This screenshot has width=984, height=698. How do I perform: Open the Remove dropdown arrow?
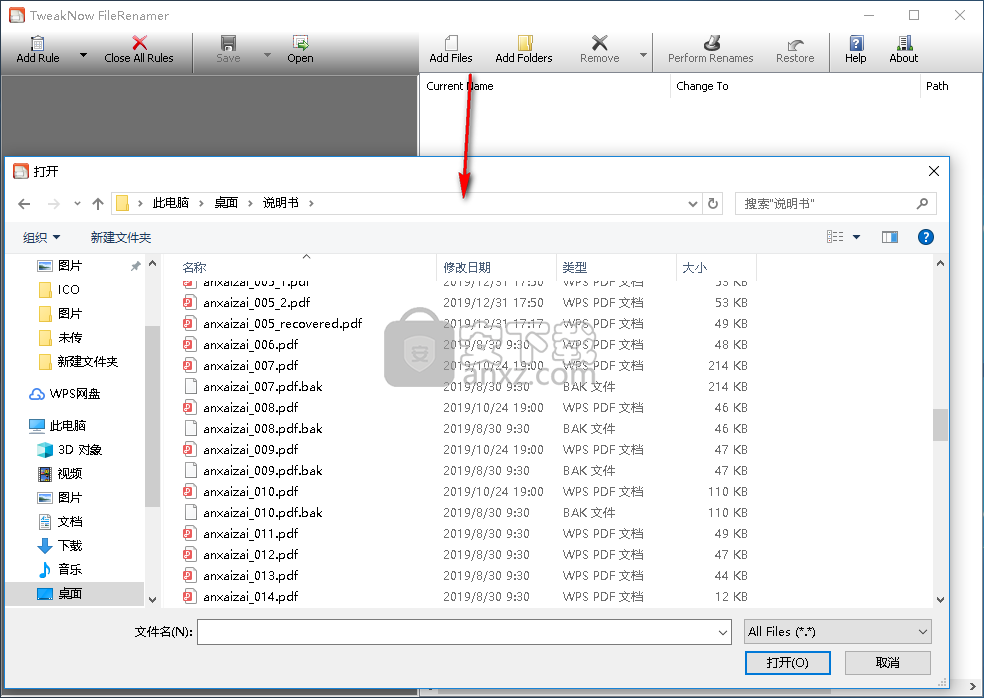[643, 55]
